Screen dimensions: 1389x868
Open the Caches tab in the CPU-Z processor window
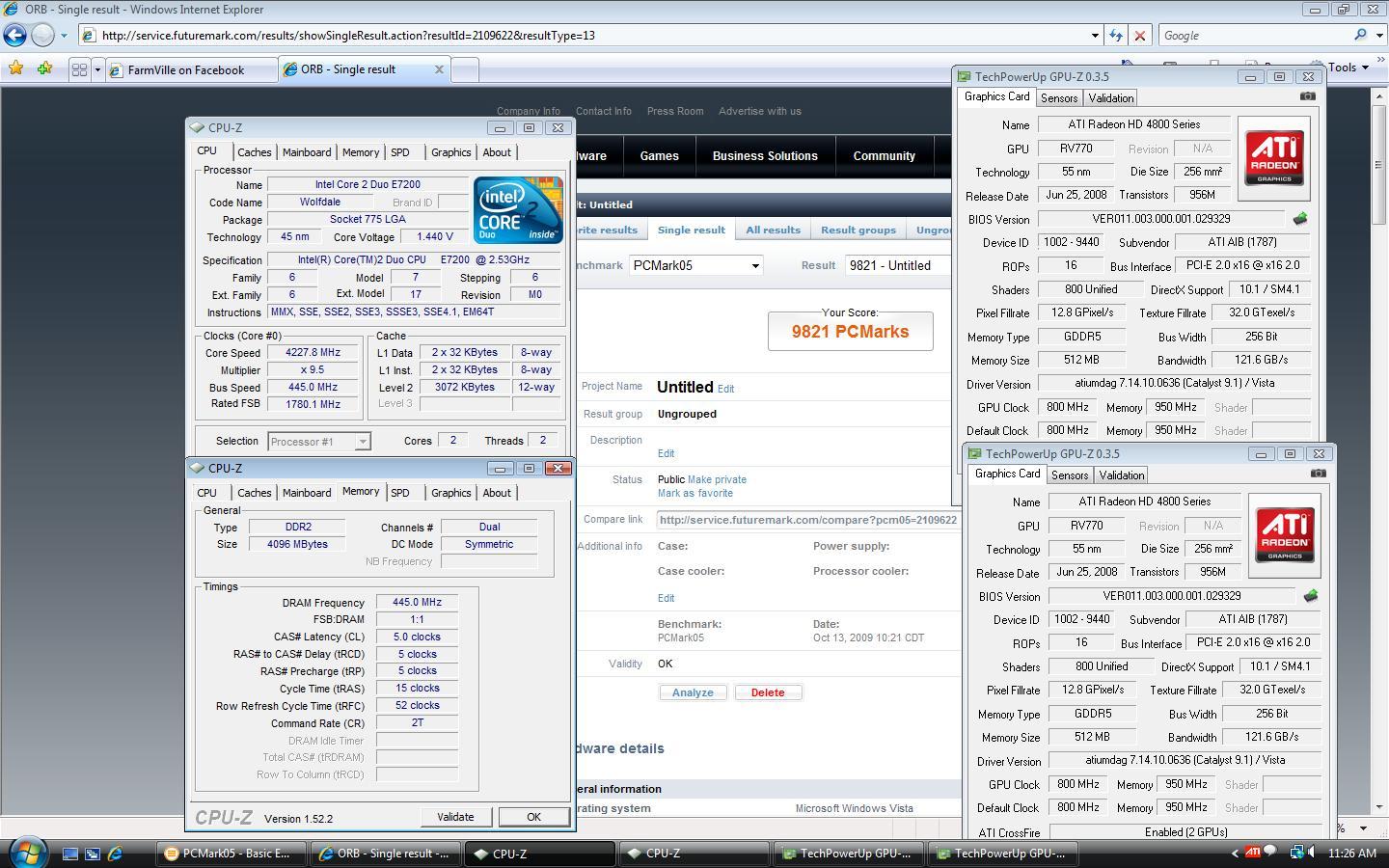[254, 152]
